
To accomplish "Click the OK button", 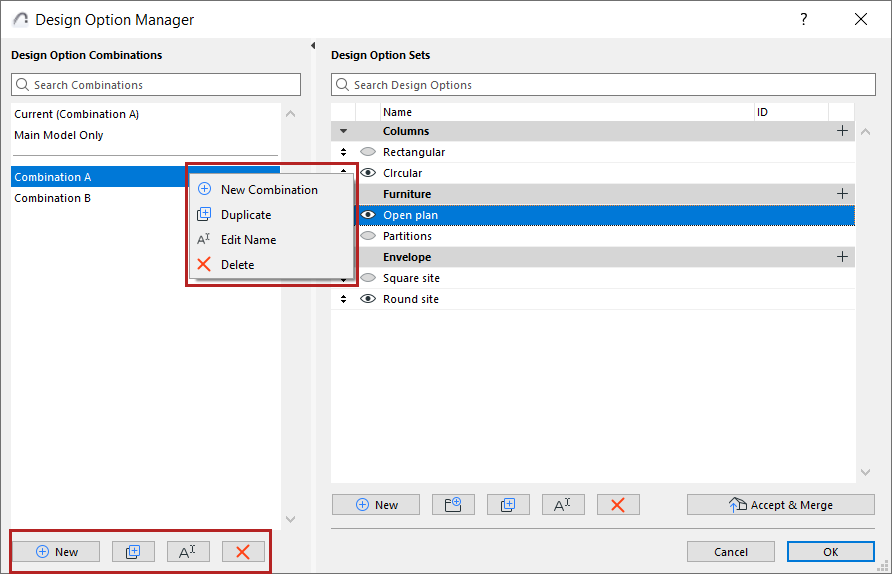I will [831, 551].
